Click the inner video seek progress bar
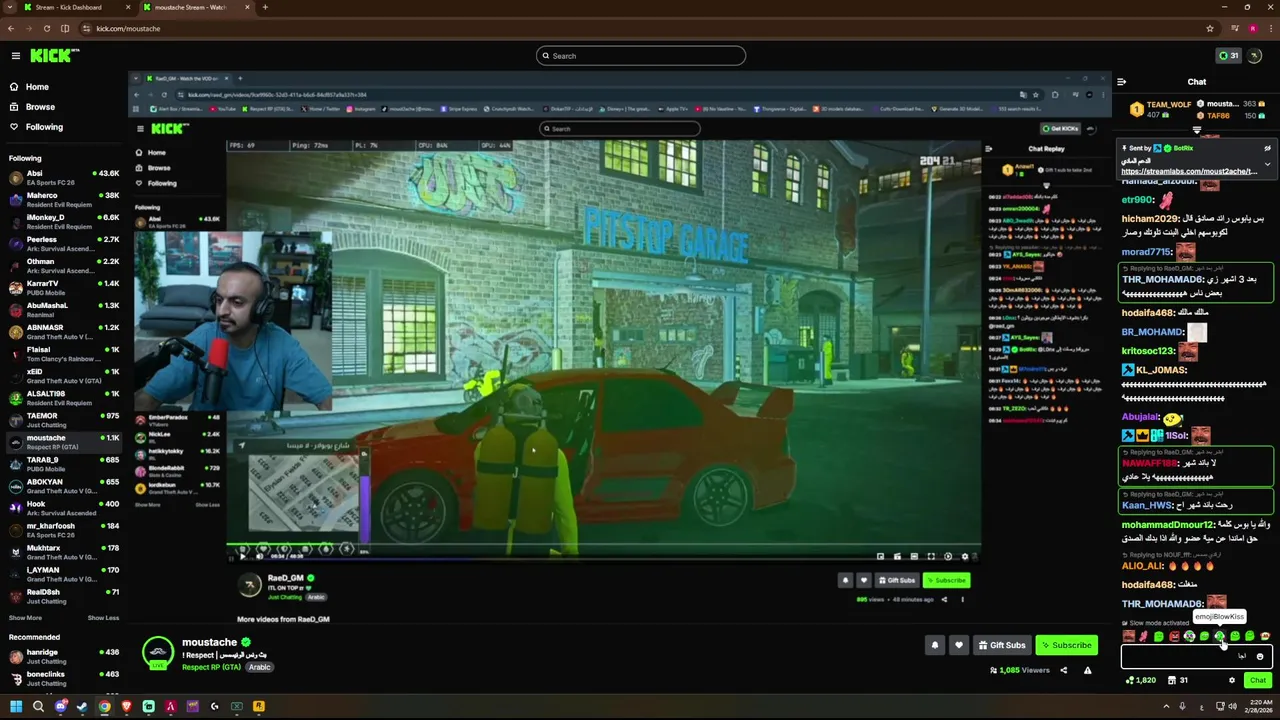The image size is (1280, 720). 603,545
